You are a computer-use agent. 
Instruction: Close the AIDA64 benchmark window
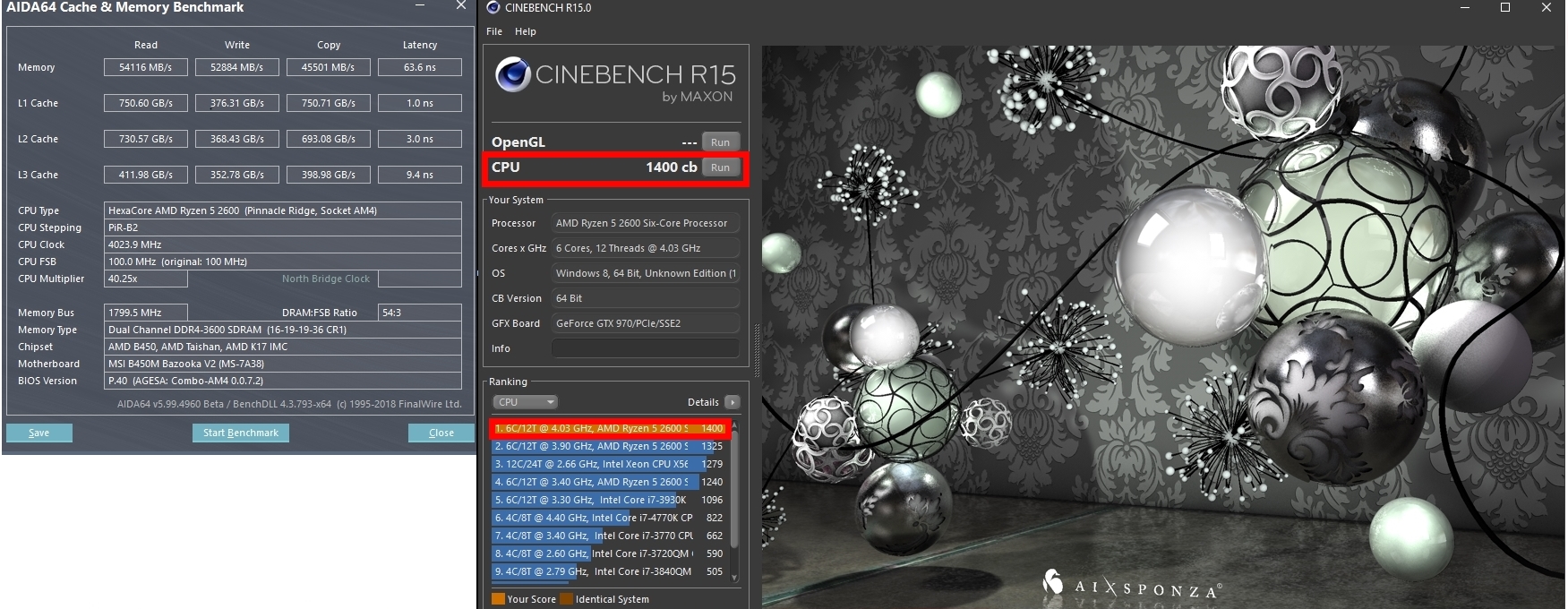point(460,6)
